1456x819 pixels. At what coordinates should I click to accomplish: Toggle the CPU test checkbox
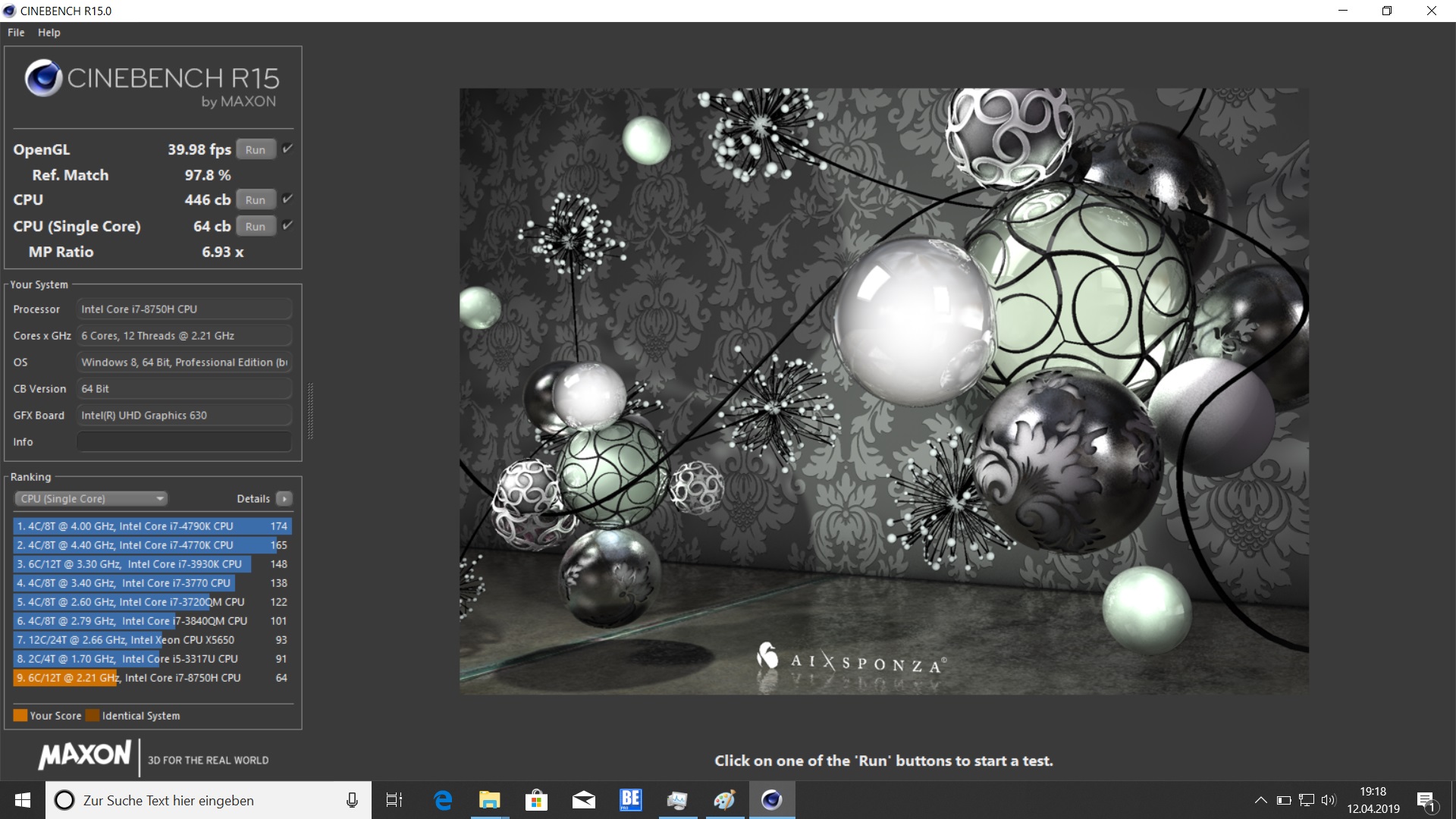(287, 199)
